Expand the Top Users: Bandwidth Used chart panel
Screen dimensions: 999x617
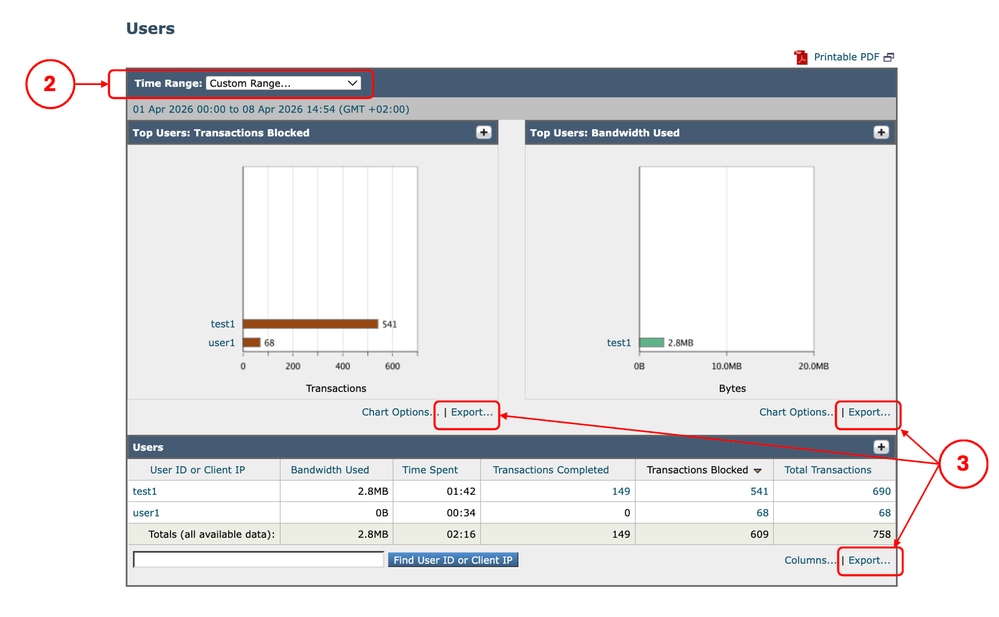(x=880, y=131)
